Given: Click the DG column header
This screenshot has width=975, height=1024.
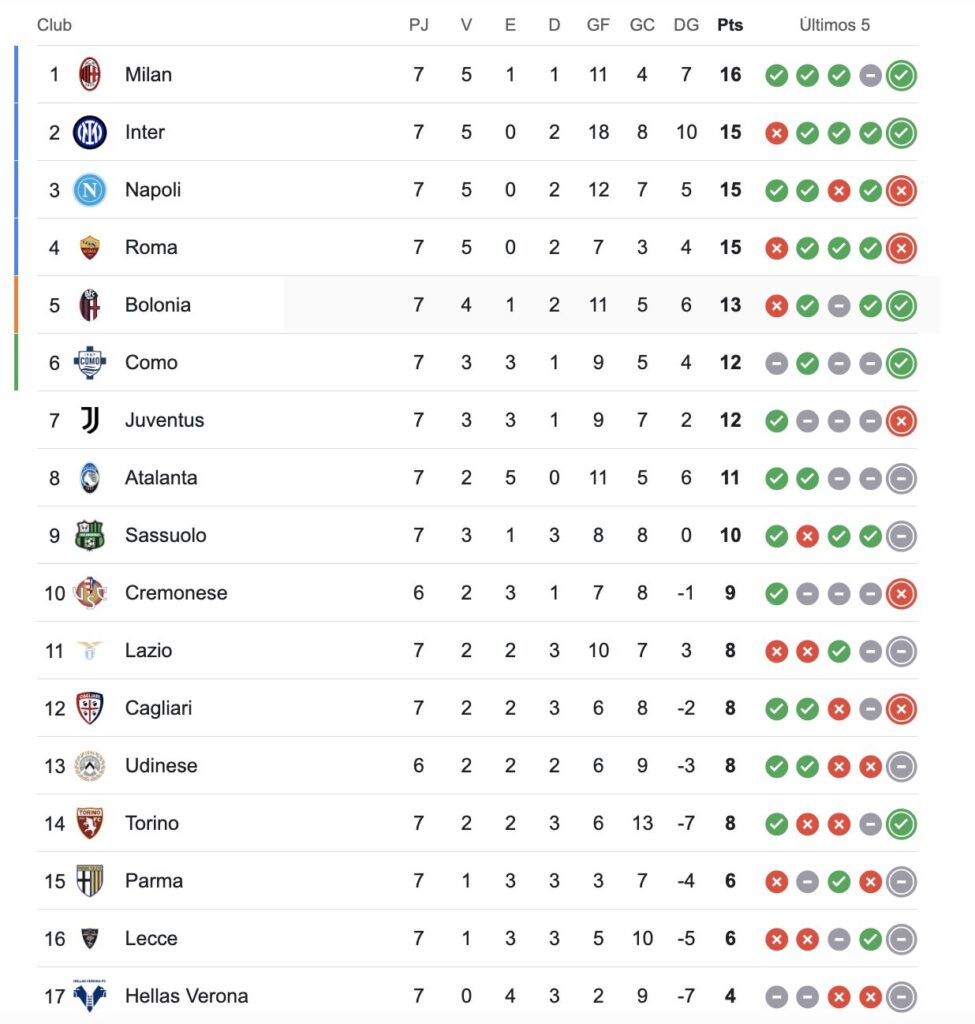Looking at the screenshot, I should (x=686, y=25).
